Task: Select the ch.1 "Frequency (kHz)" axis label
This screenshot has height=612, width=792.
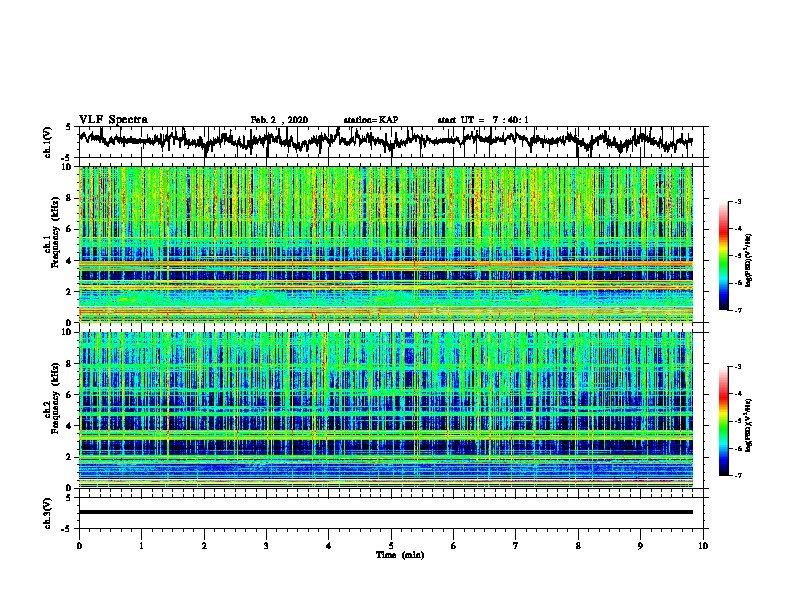Action: (55, 232)
